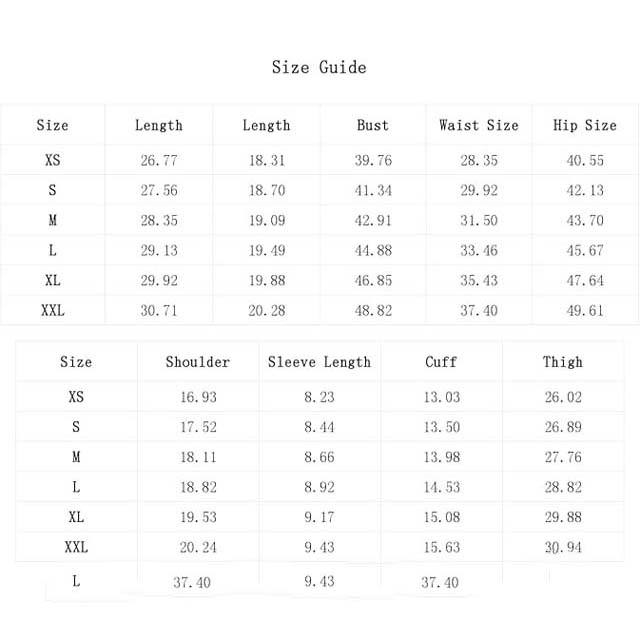
Task: Select the M sleeve length value 8.66
Action: (319, 457)
